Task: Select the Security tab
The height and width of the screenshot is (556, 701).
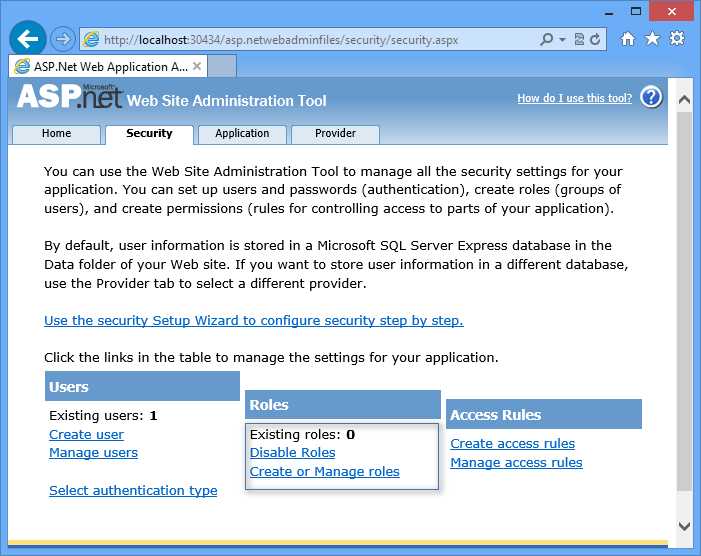Action: 149,134
